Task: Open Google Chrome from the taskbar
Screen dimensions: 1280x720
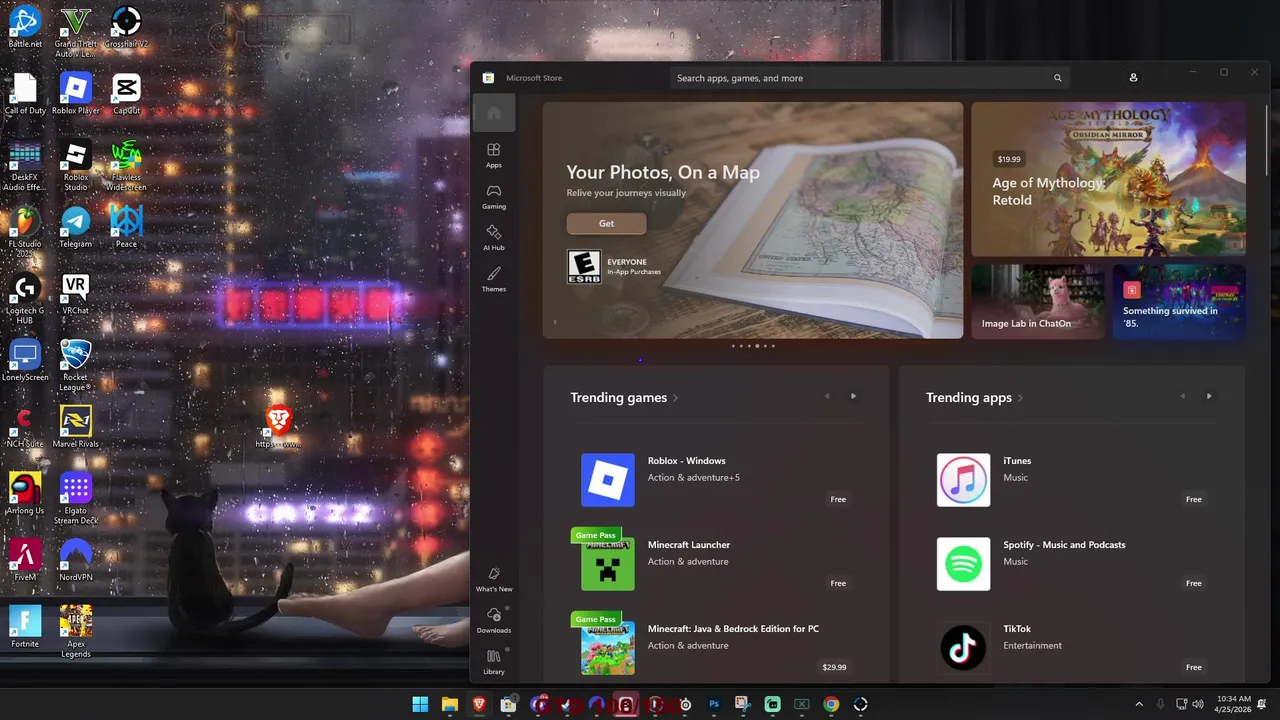Action: (831, 704)
